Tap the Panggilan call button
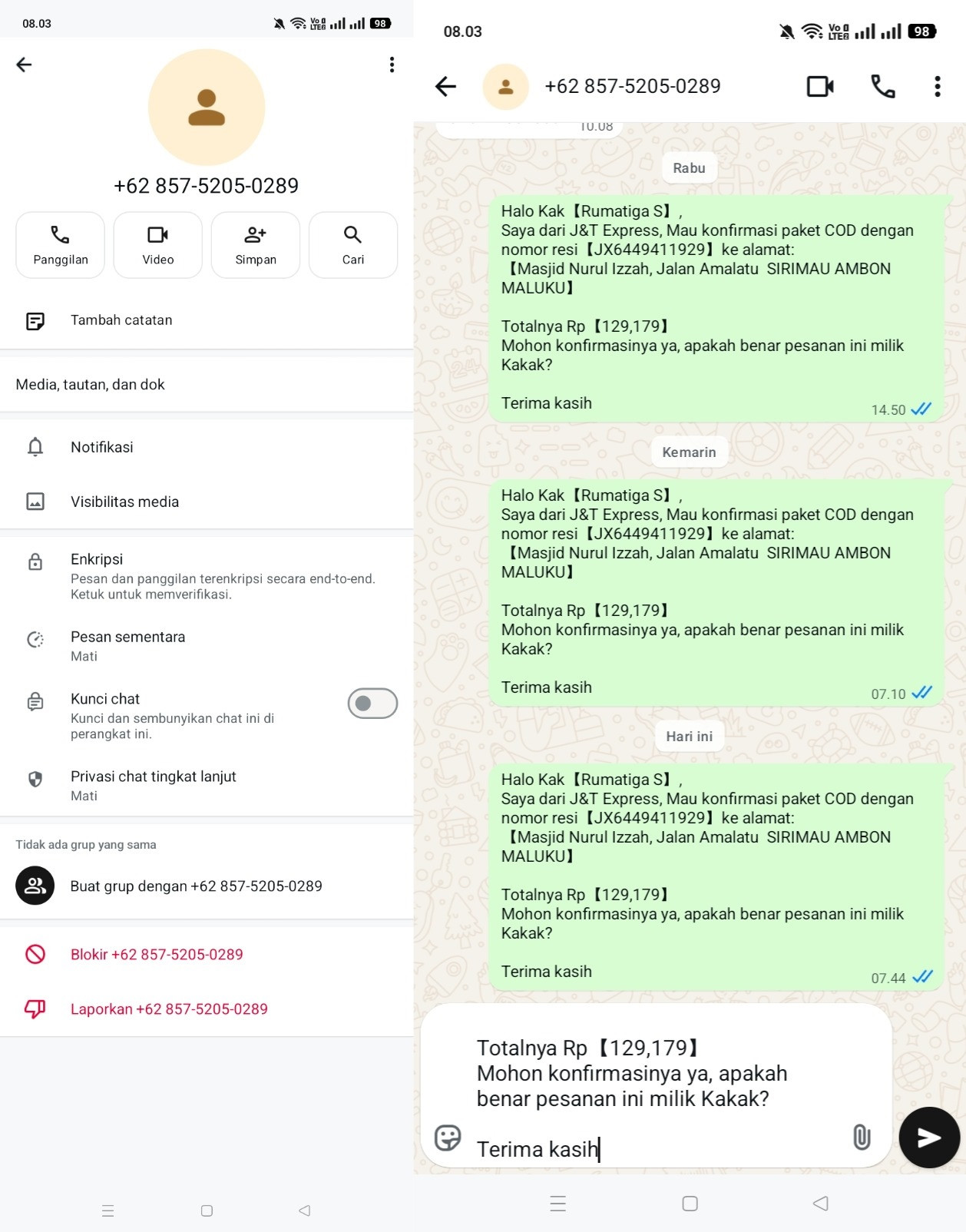 (x=61, y=245)
